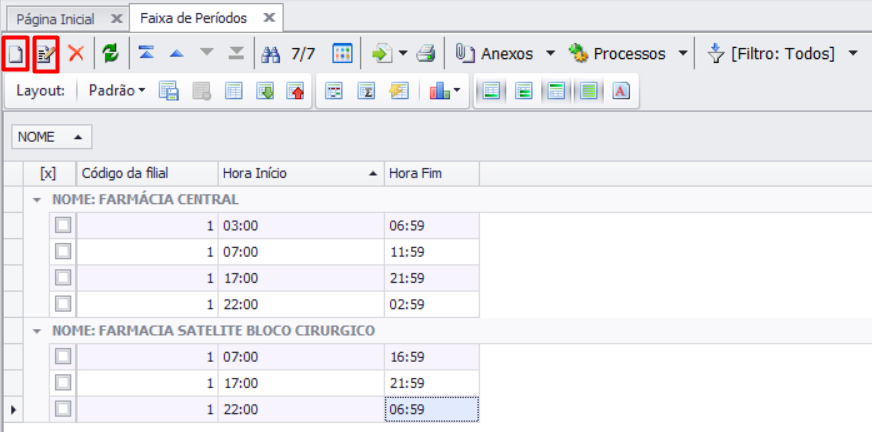872x432 pixels.
Task: Collapse the FARMÁCIA CENTRAL group
Action: (38, 200)
